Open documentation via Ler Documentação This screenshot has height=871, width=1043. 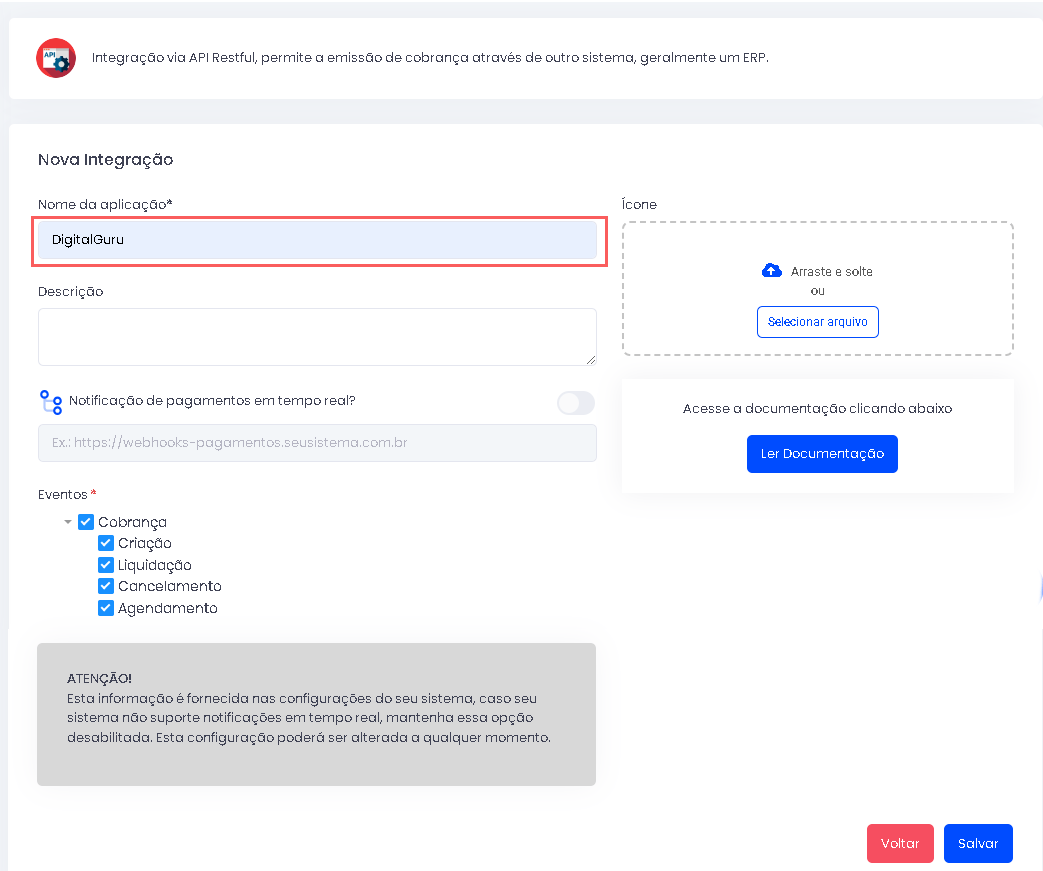(x=822, y=454)
